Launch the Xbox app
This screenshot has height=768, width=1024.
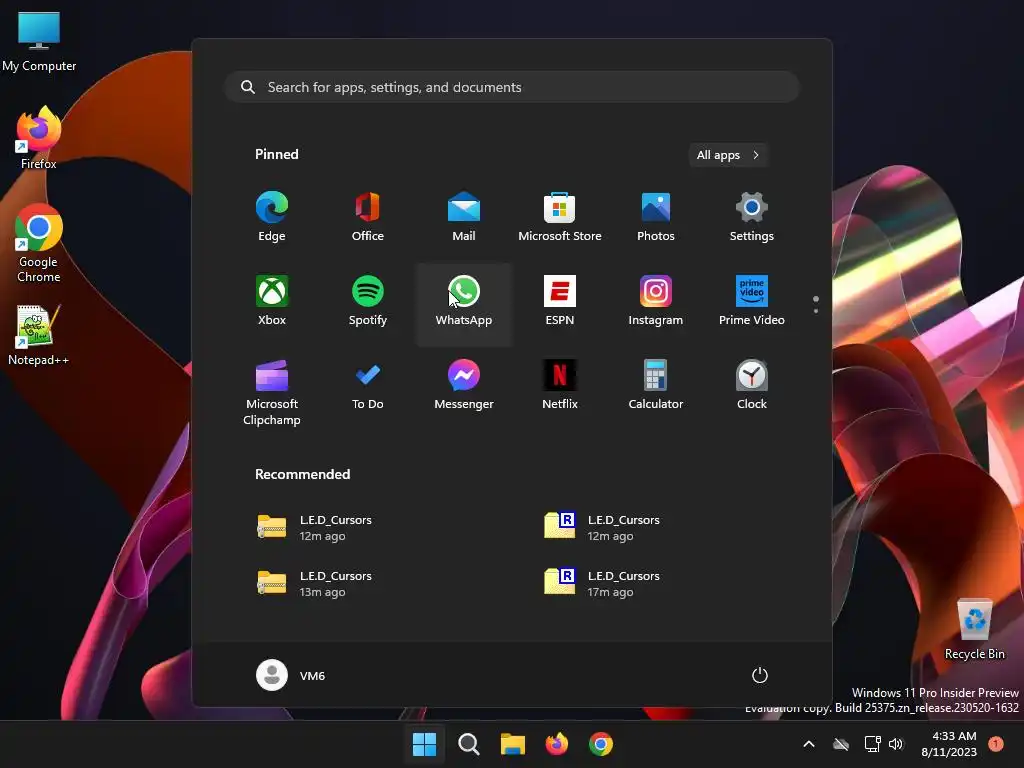272,301
